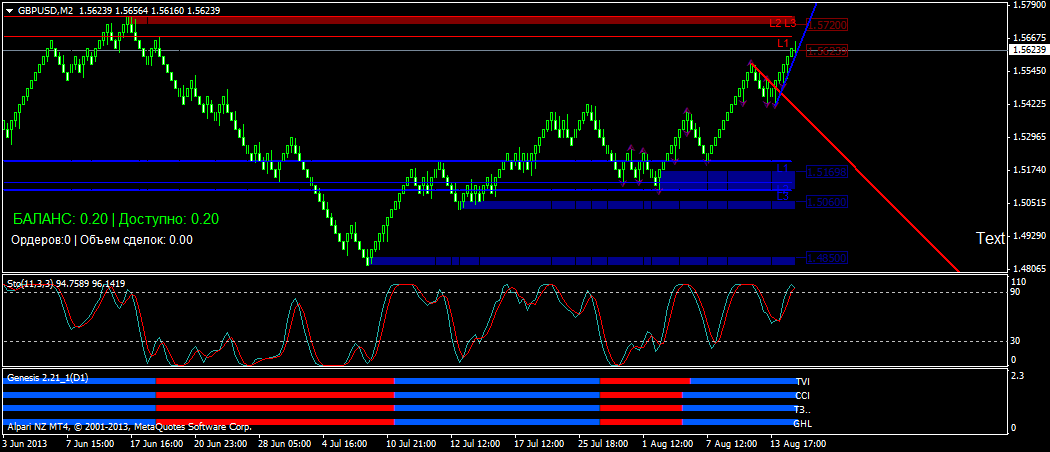Click the GHL row label
The height and width of the screenshot is (452, 1050).
[802, 424]
